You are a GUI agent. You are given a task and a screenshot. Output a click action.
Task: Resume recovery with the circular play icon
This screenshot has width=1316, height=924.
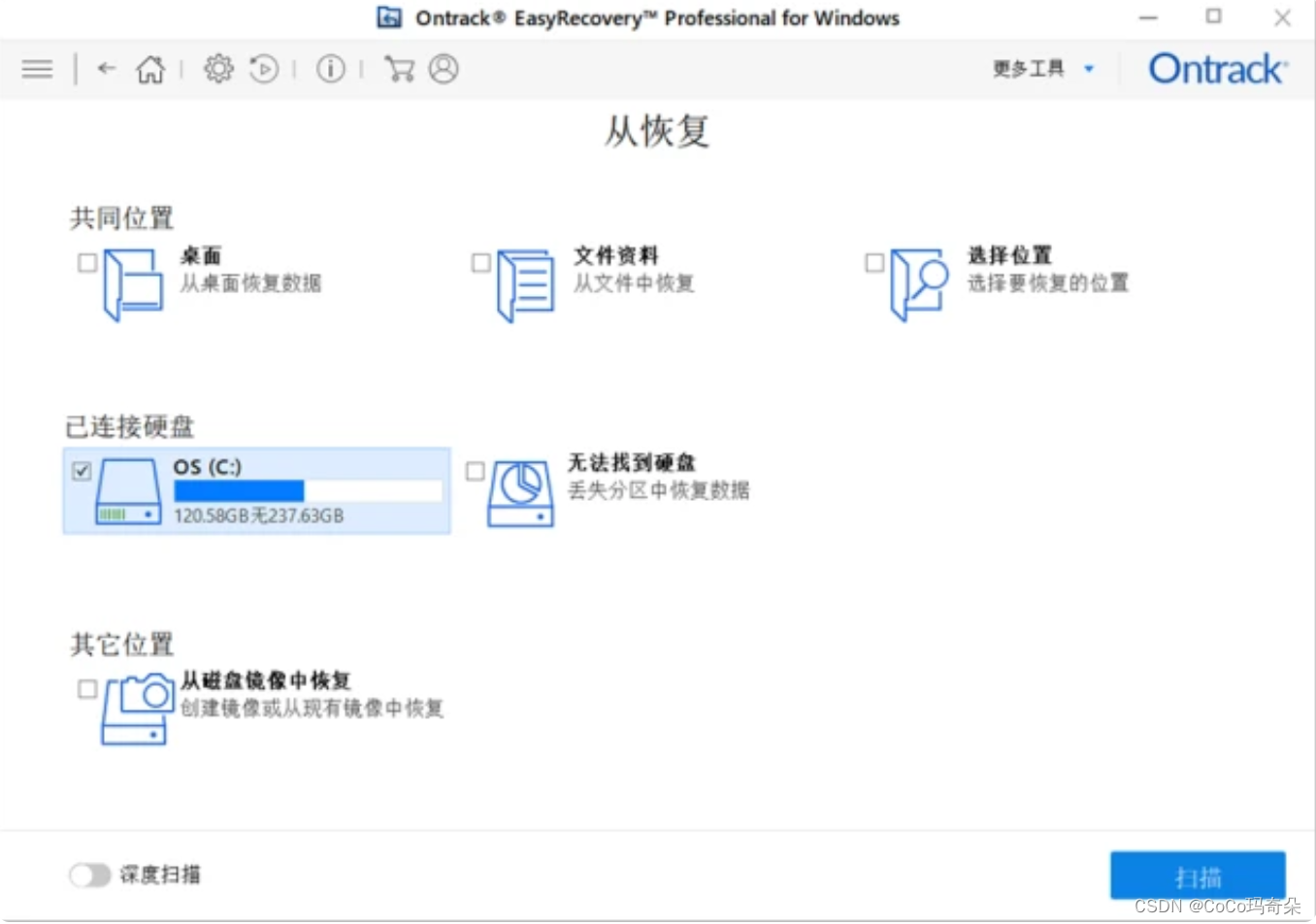pyautogui.click(x=264, y=69)
